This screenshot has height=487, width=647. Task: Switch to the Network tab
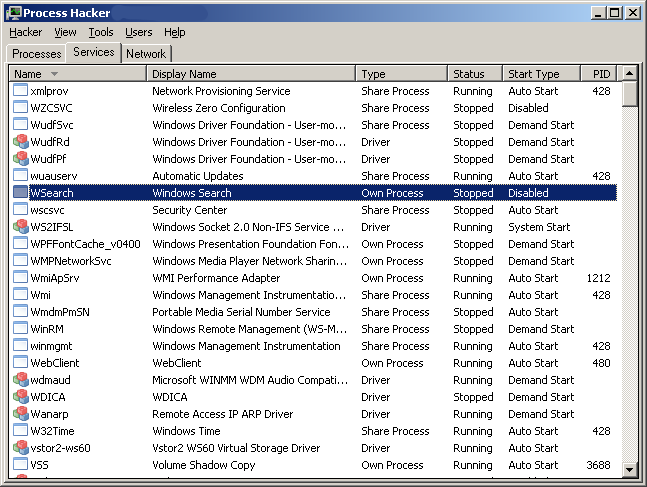click(146, 54)
